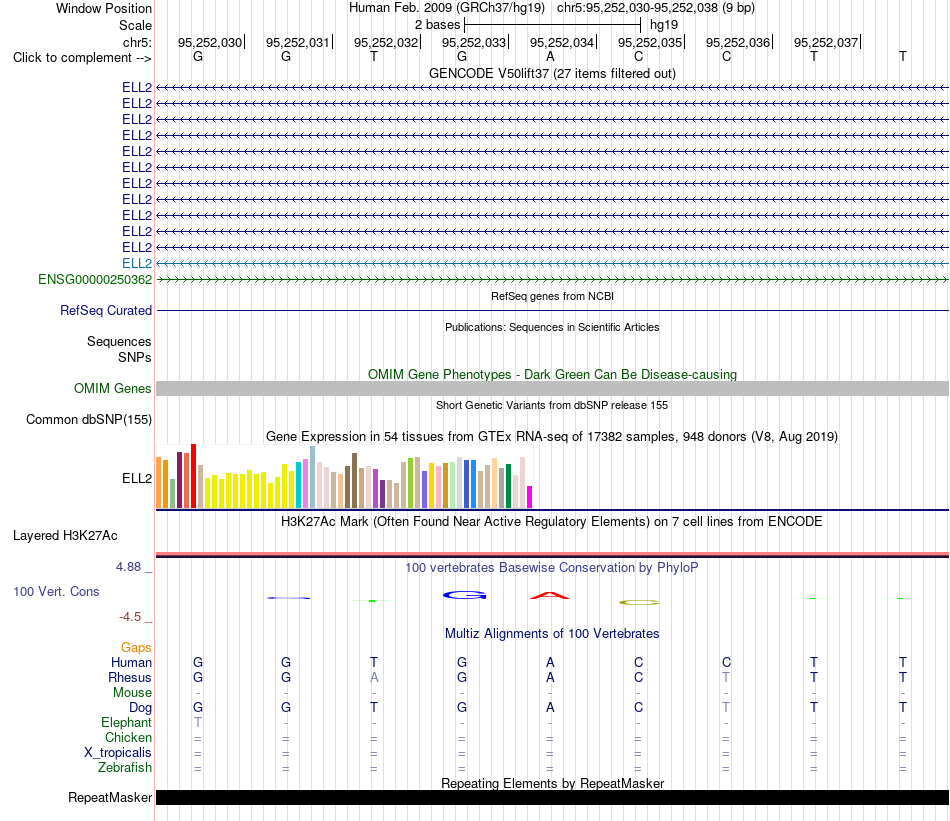Viewport: 950px width, 821px height.
Task: Click the 'RefSeq genes from NCBI' title
Action: point(552,296)
